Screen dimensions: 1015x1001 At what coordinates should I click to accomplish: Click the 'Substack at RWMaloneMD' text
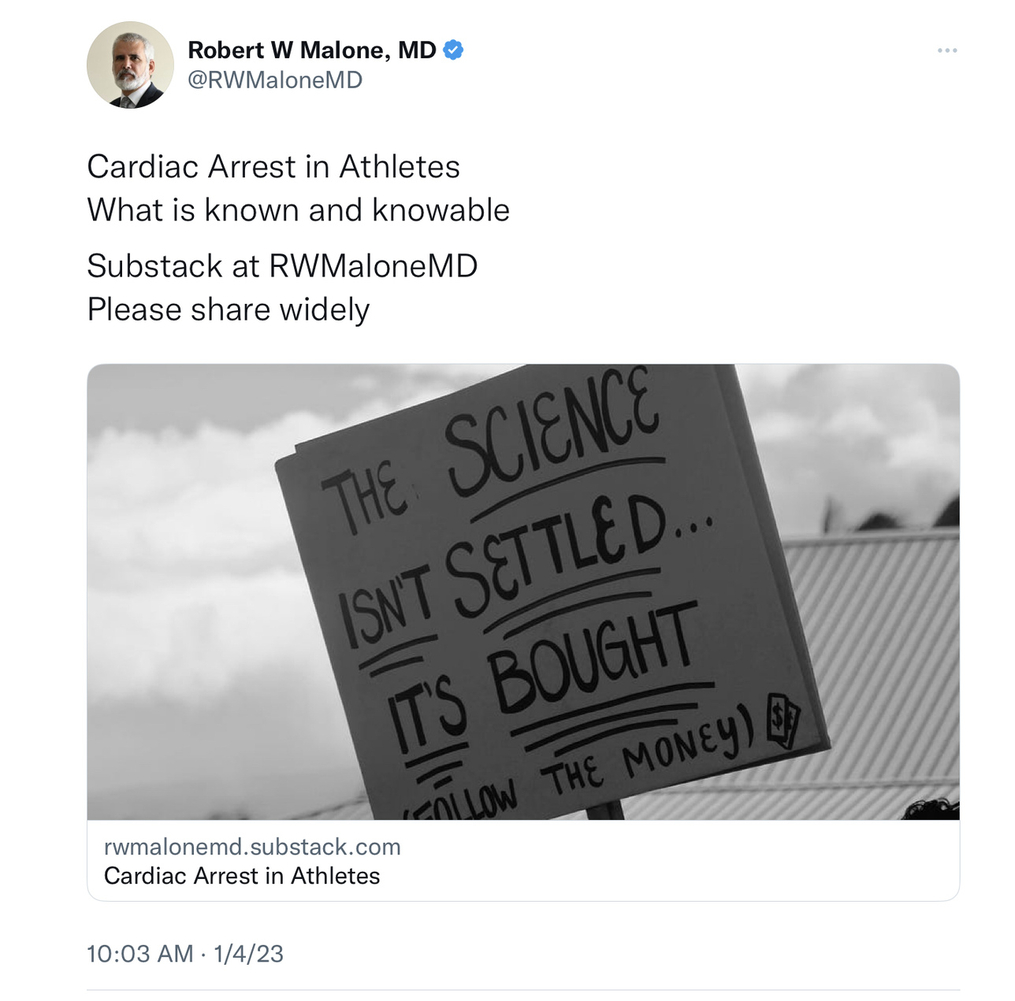tap(282, 265)
